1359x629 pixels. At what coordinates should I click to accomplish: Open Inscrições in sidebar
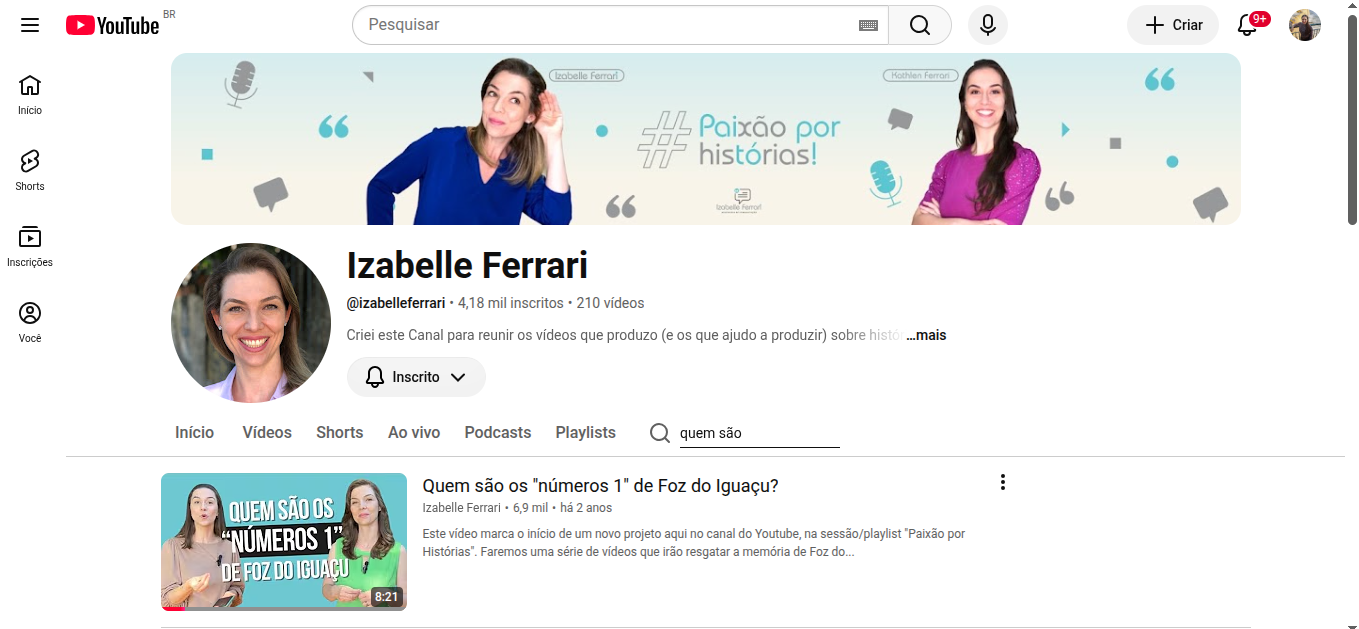tap(30, 247)
